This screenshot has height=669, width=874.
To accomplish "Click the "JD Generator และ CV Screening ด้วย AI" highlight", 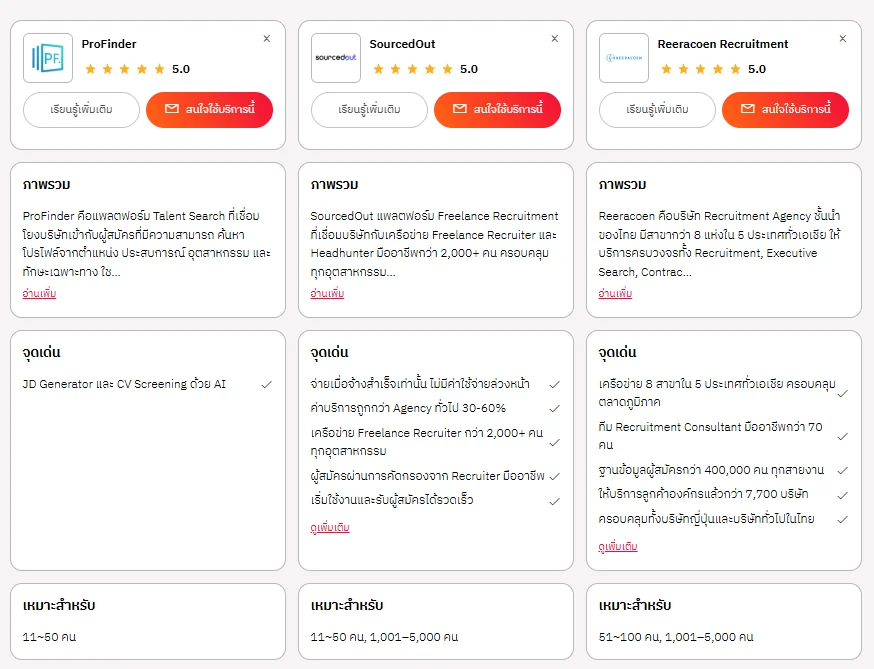I will 124,384.
